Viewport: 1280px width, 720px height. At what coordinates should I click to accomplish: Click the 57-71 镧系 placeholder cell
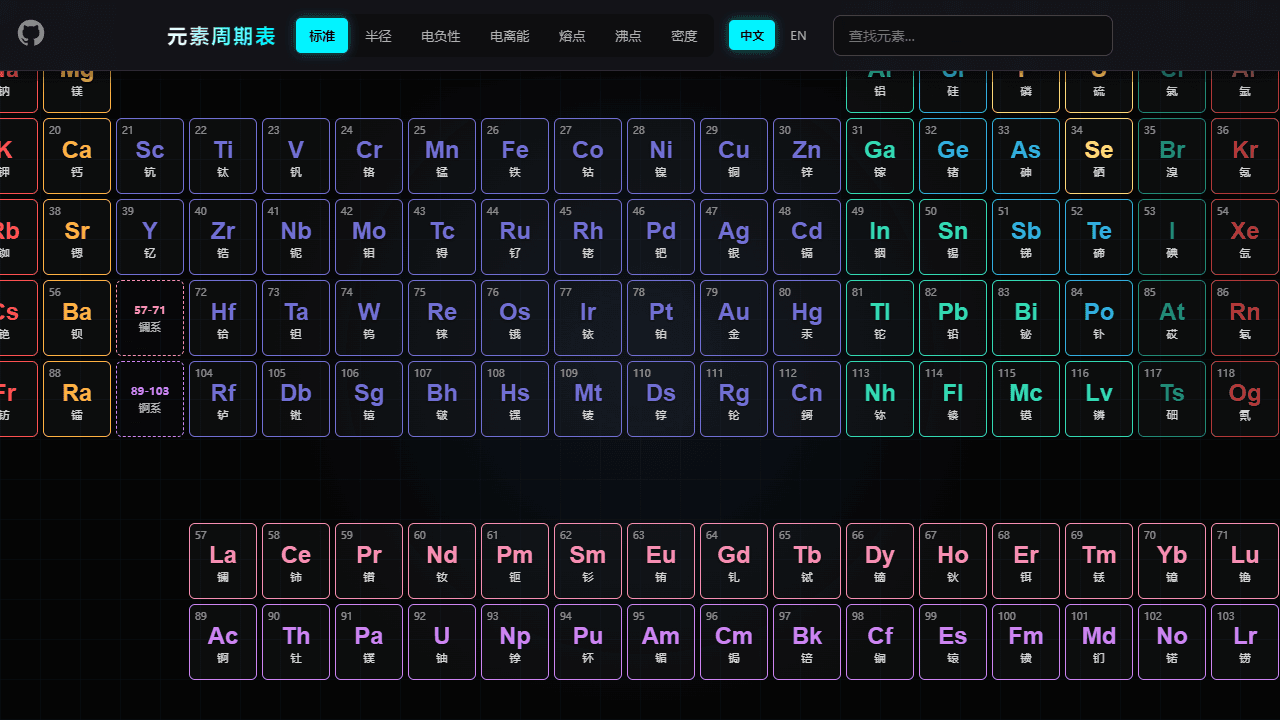[150, 318]
